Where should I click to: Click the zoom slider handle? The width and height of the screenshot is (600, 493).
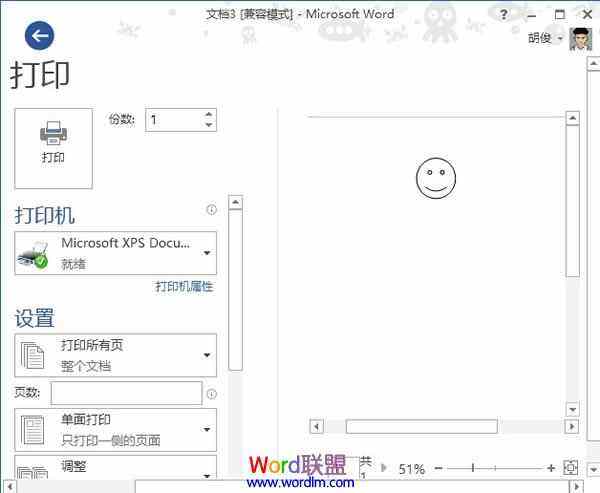[473, 468]
